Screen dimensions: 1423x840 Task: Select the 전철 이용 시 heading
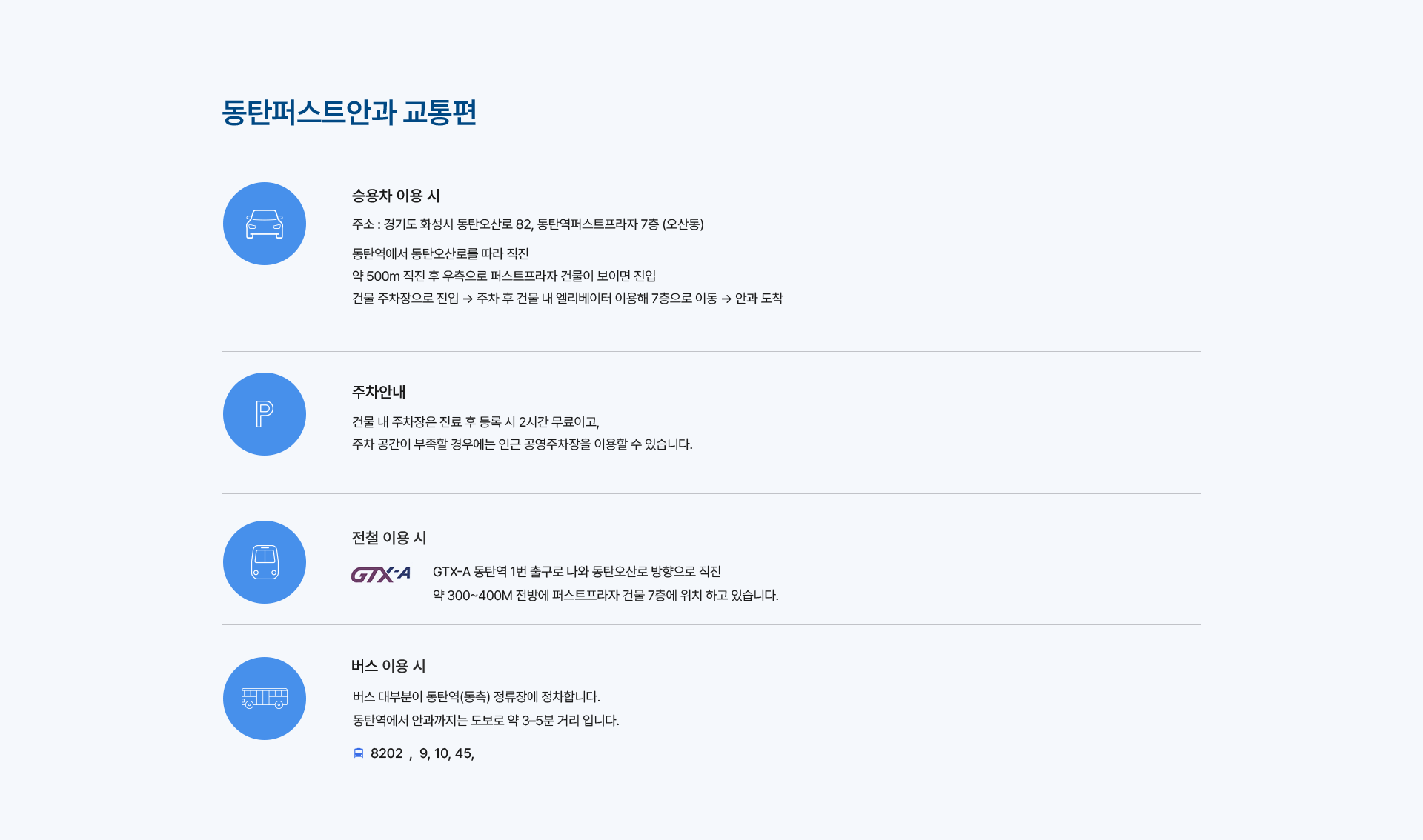point(389,538)
